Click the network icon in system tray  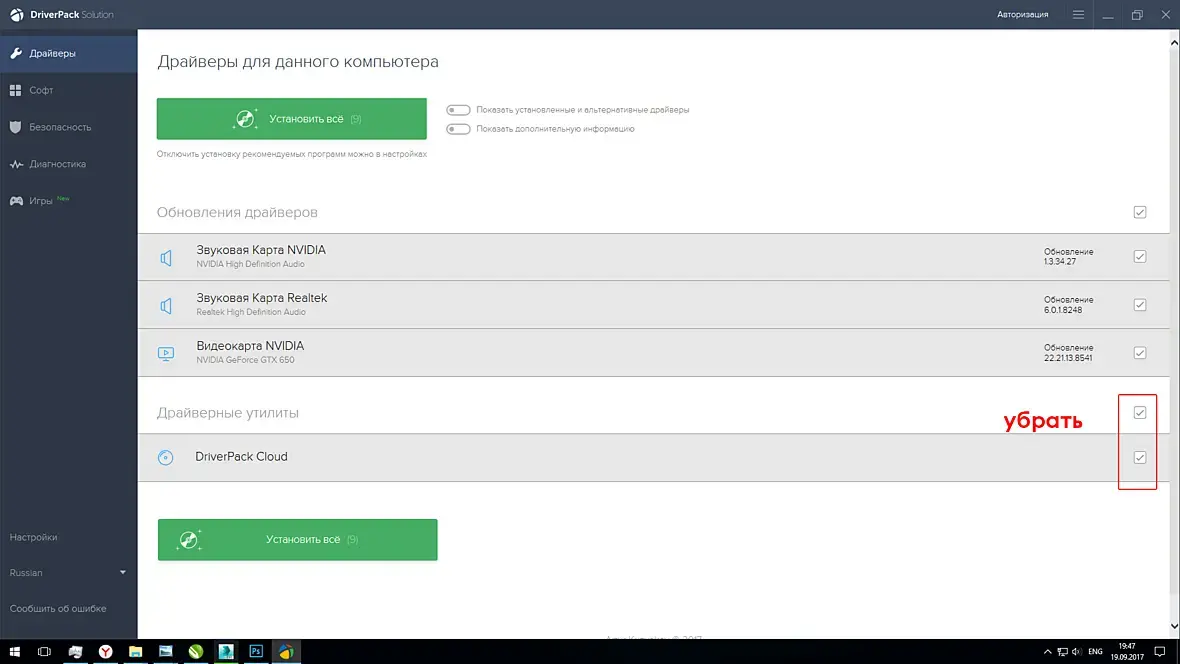point(1062,652)
